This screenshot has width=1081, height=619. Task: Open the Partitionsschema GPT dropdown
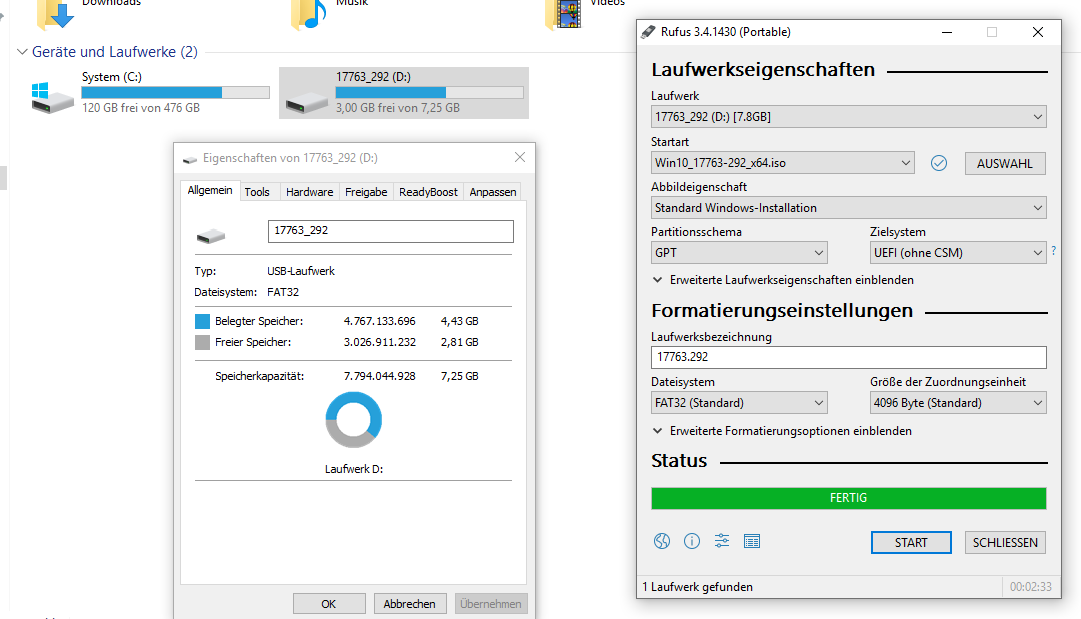click(x=739, y=252)
